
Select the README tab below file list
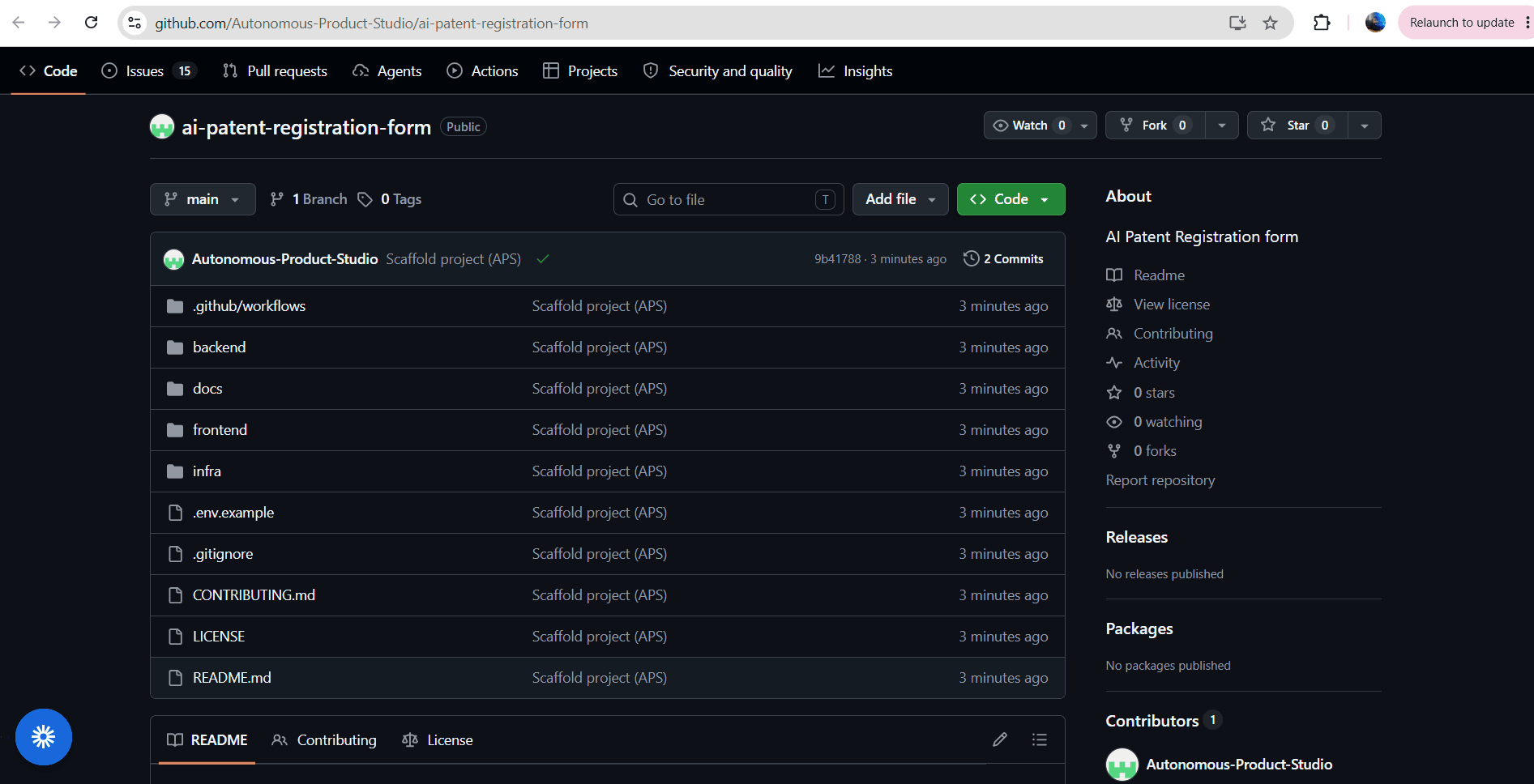[x=207, y=740]
